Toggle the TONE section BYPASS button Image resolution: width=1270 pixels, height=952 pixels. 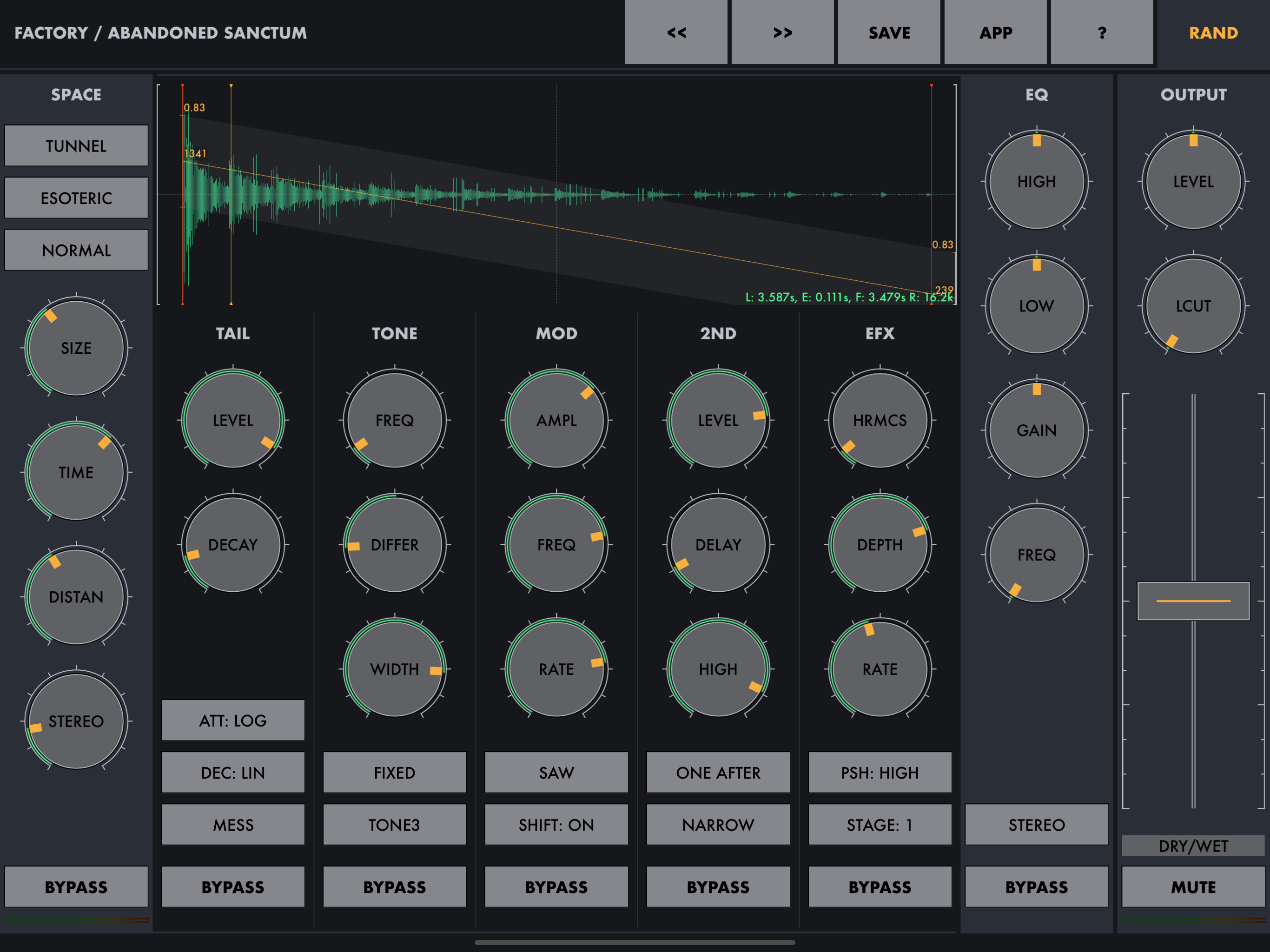[x=395, y=886]
